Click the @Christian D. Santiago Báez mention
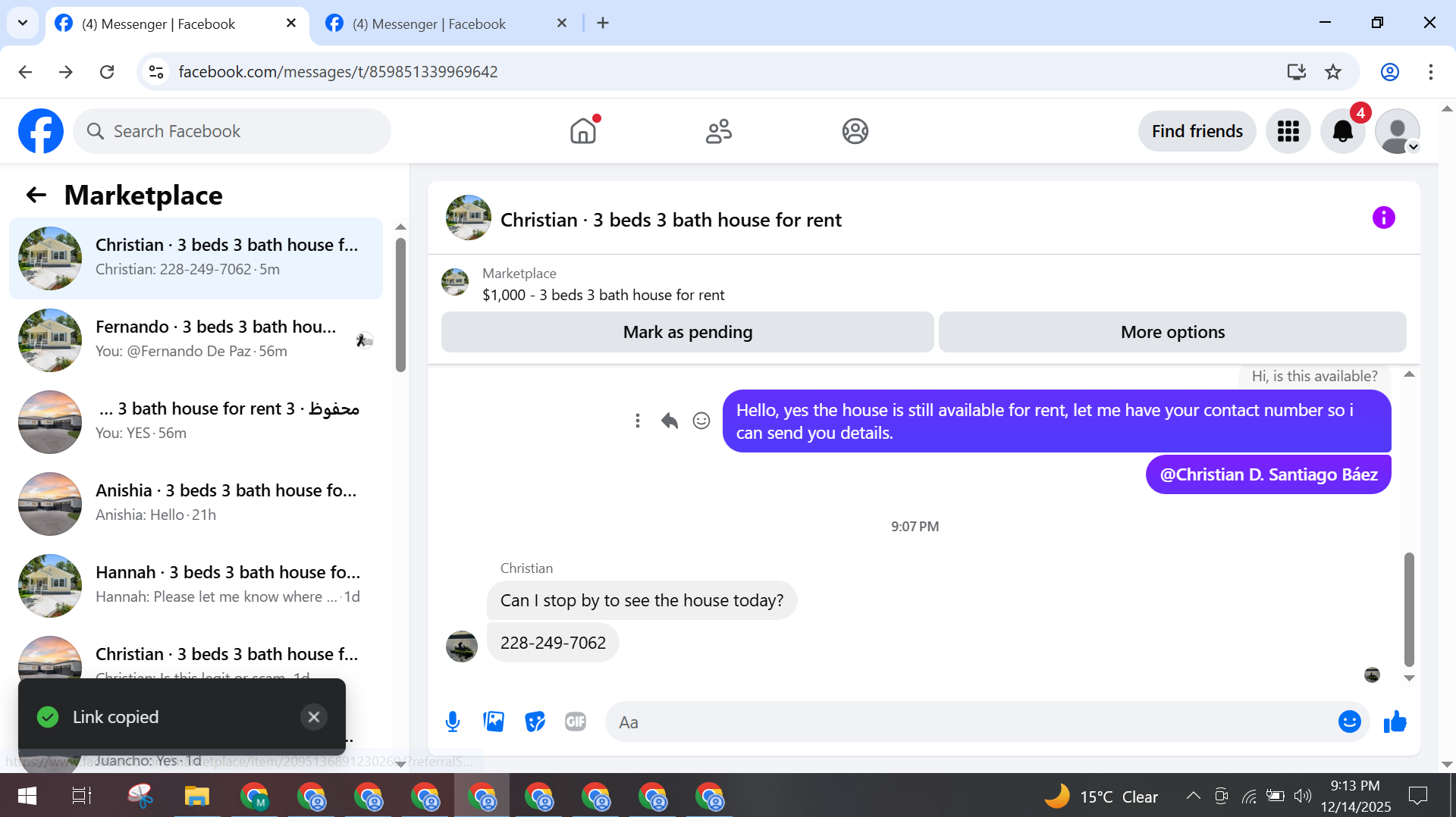 (x=1268, y=474)
